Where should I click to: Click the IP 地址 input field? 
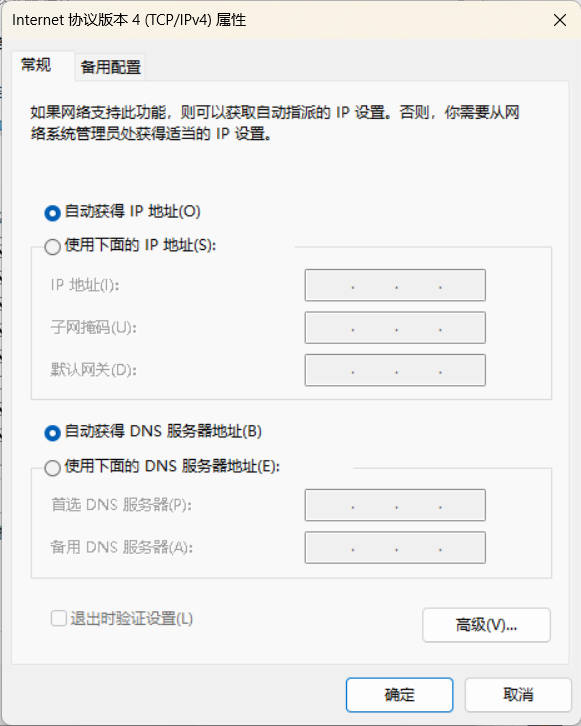(x=395, y=285)
